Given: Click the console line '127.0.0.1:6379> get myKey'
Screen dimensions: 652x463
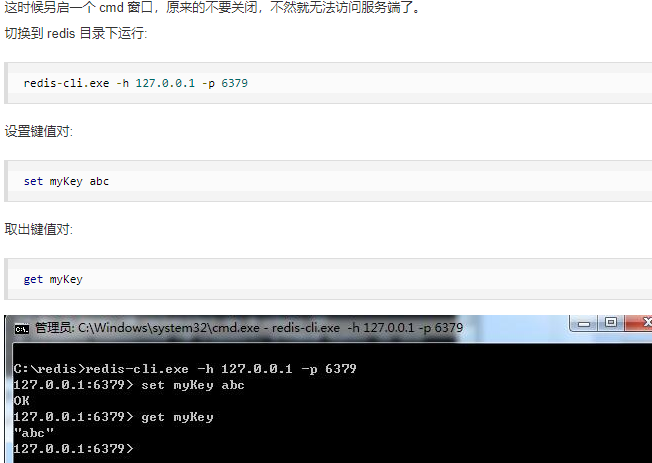Looking at the screenshot, I should (114, 417).
